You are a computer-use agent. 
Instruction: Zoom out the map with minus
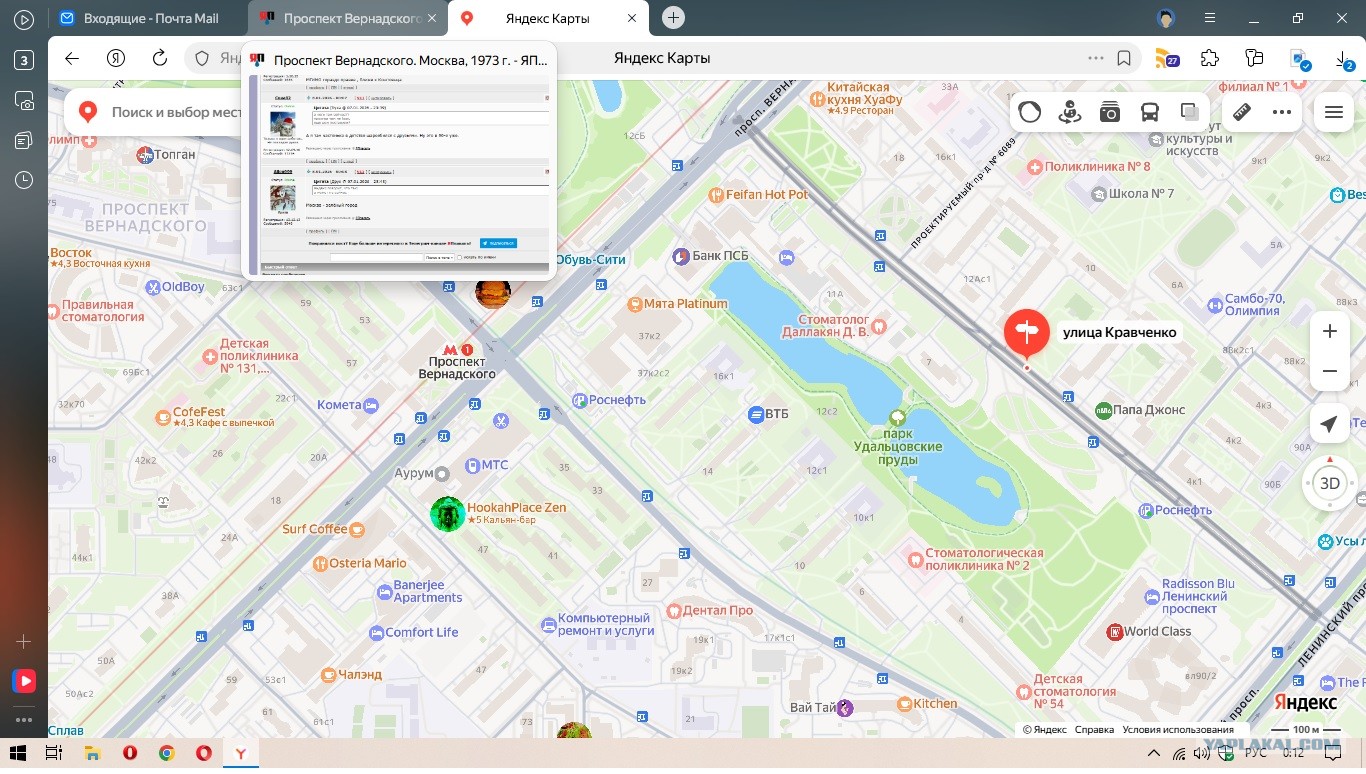[x=1329, y=371]
